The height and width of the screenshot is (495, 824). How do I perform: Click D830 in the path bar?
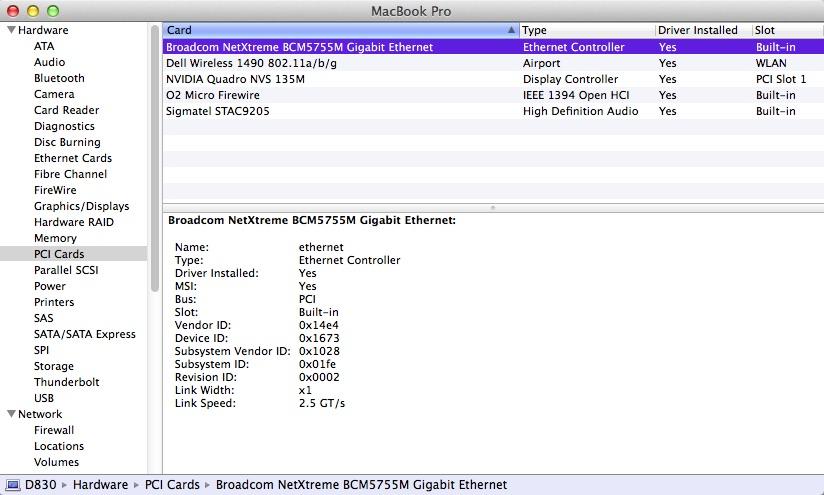click(x=40, y=484)
